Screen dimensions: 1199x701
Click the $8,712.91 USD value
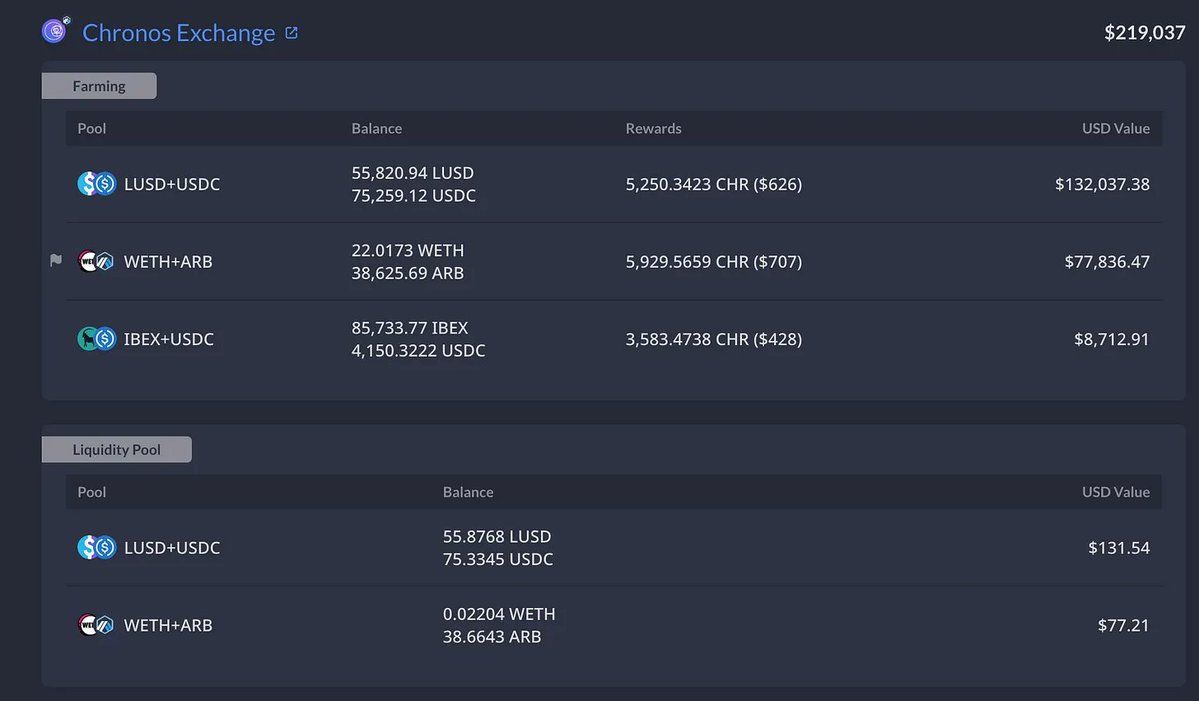(x=1112, y=339)
